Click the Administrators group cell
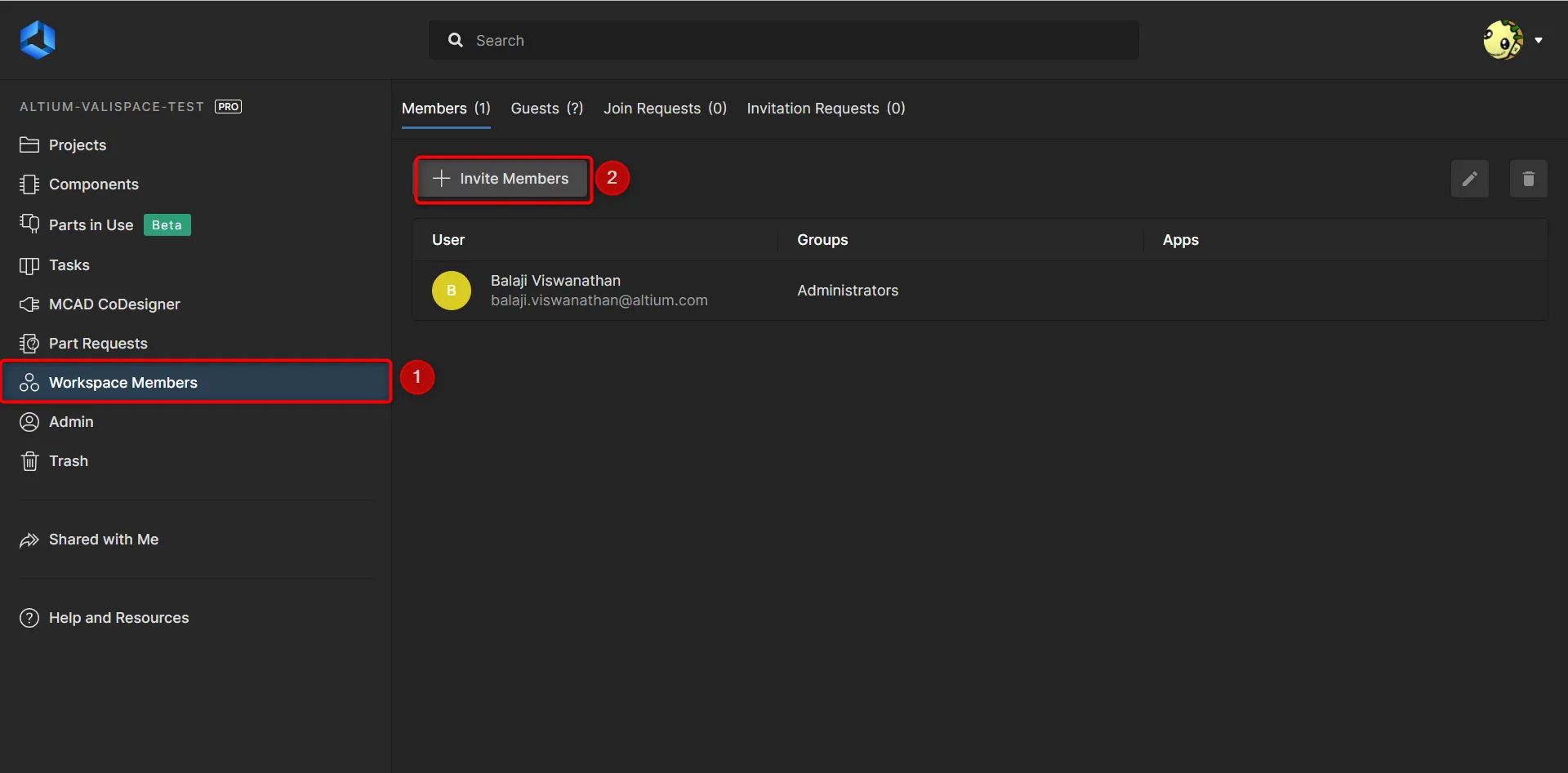 tap(848, 291)
